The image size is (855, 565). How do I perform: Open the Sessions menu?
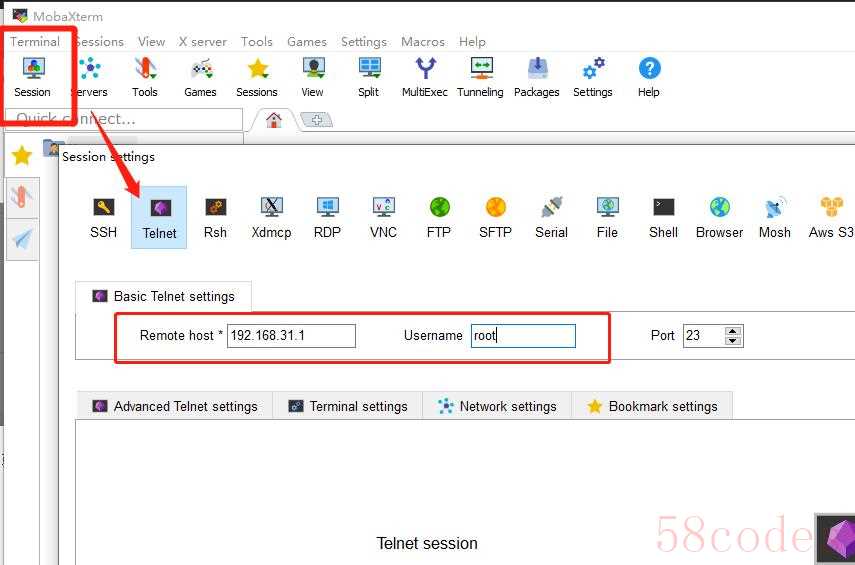pos(99,41)
